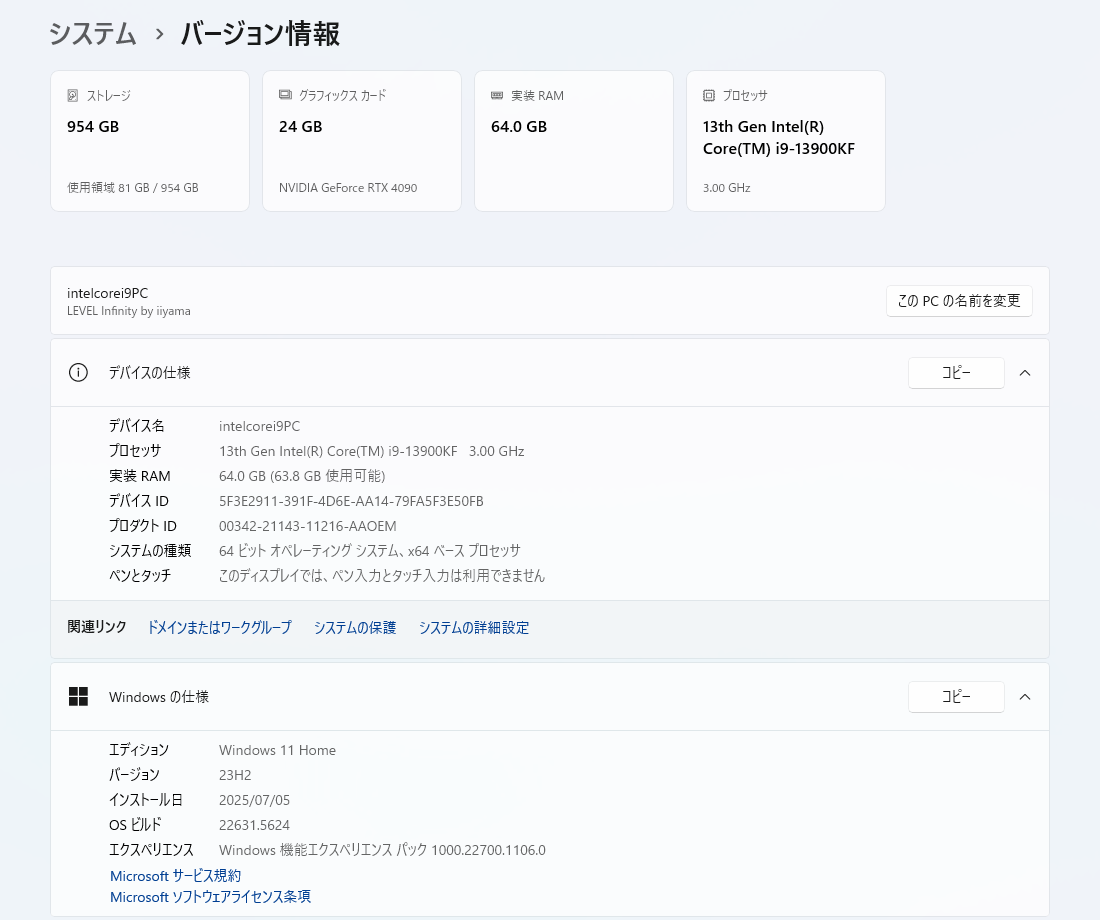Image resolution: width=1100 pixels, height=920 pixels.
Task: Click the 3.00 GHz text in processor card
Action: point(727,188)
